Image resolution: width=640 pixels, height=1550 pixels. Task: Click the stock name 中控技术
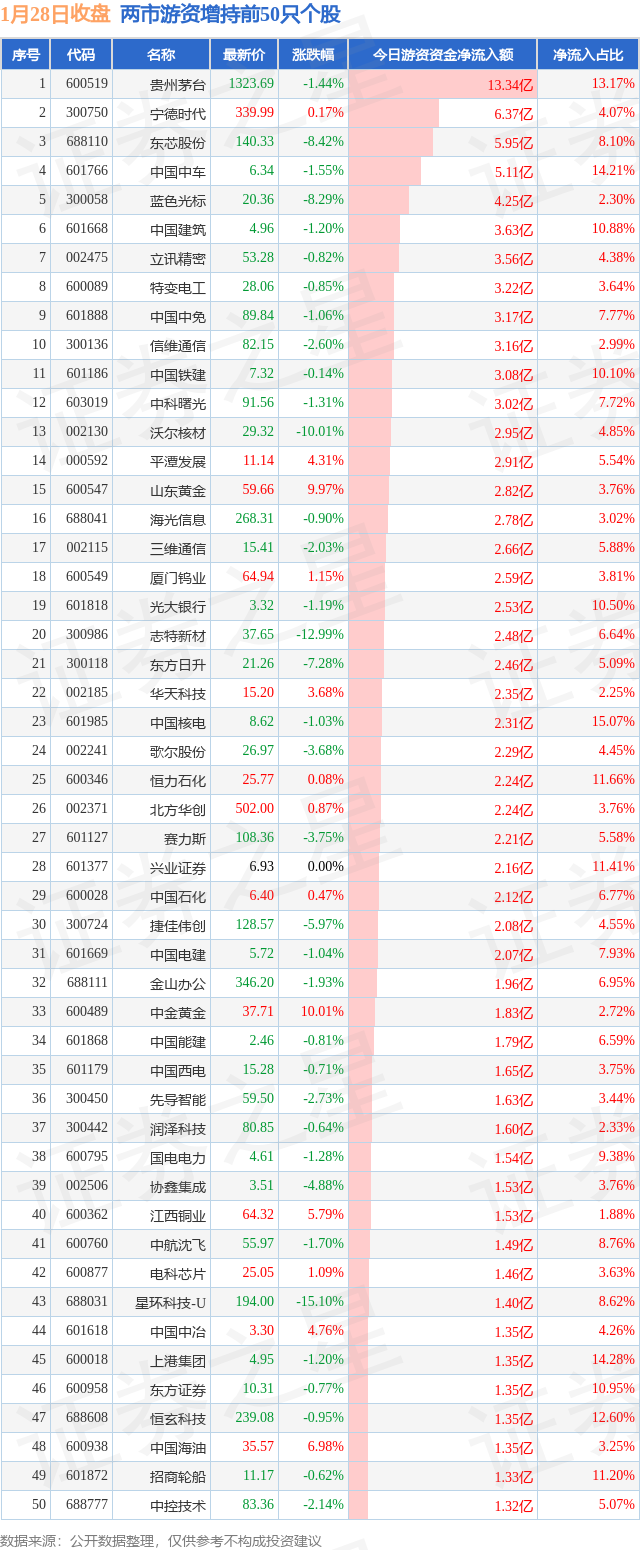coord(178,1506)
